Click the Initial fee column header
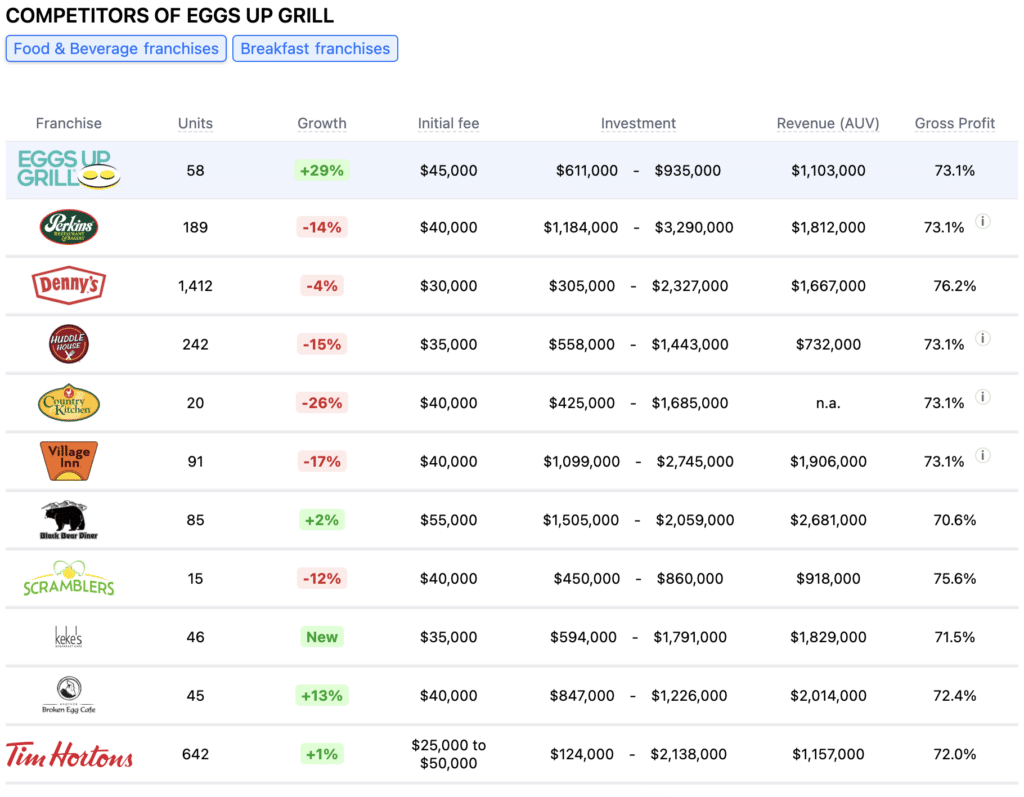The width and height of the screenshot is (1024, 797). pos(449,123)
